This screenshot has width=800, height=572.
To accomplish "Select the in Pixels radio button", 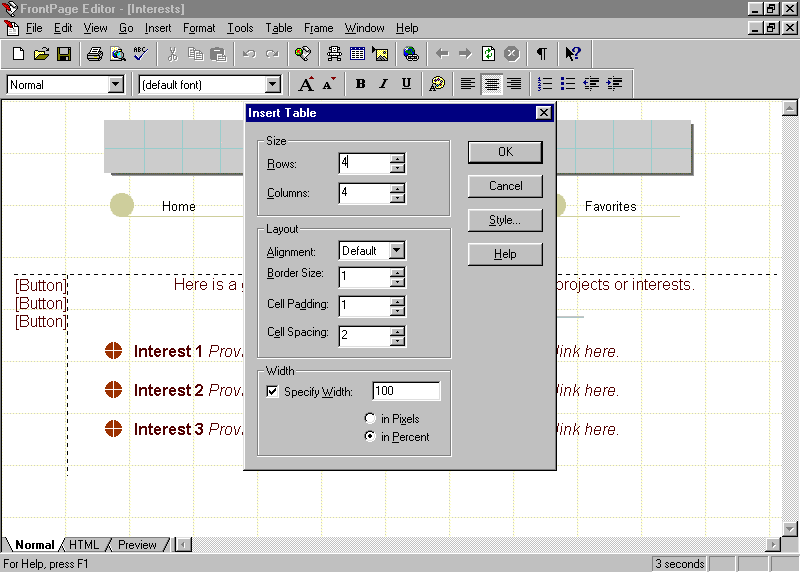I will pos(370,418).
